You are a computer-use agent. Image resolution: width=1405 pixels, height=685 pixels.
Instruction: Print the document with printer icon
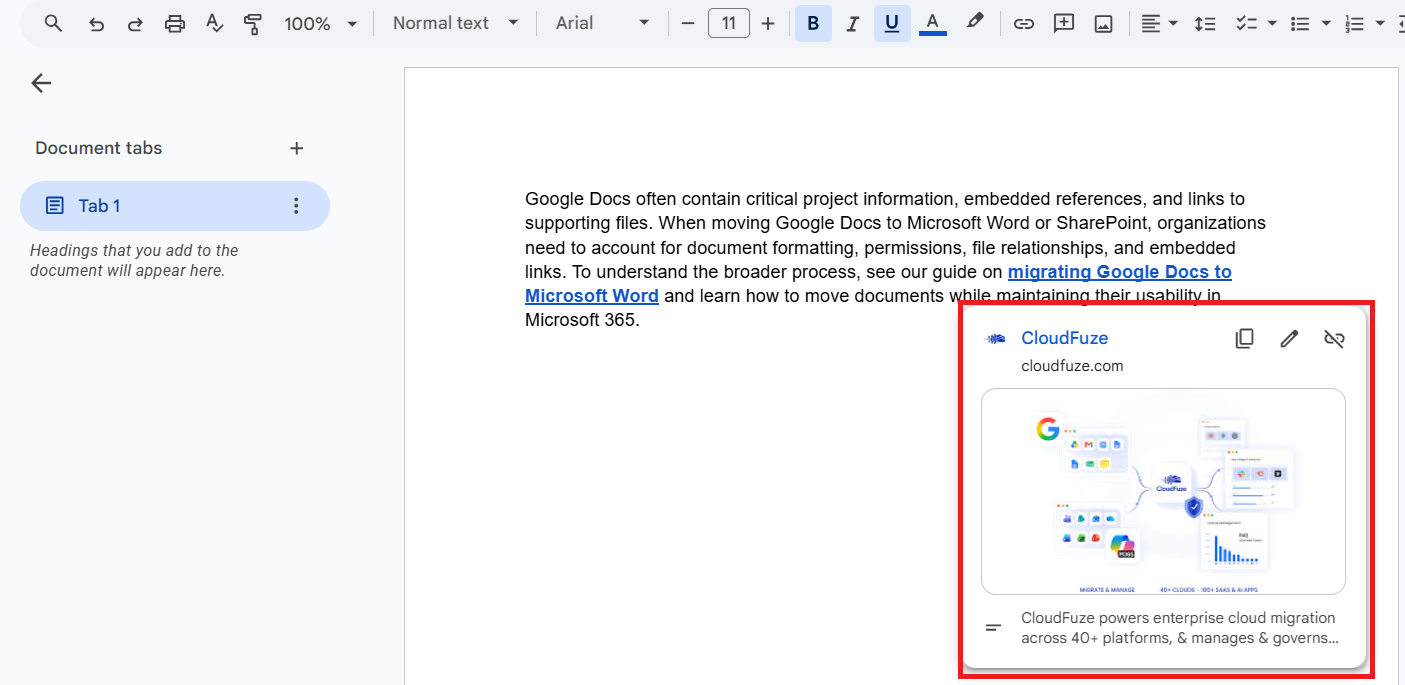[175, 23]
